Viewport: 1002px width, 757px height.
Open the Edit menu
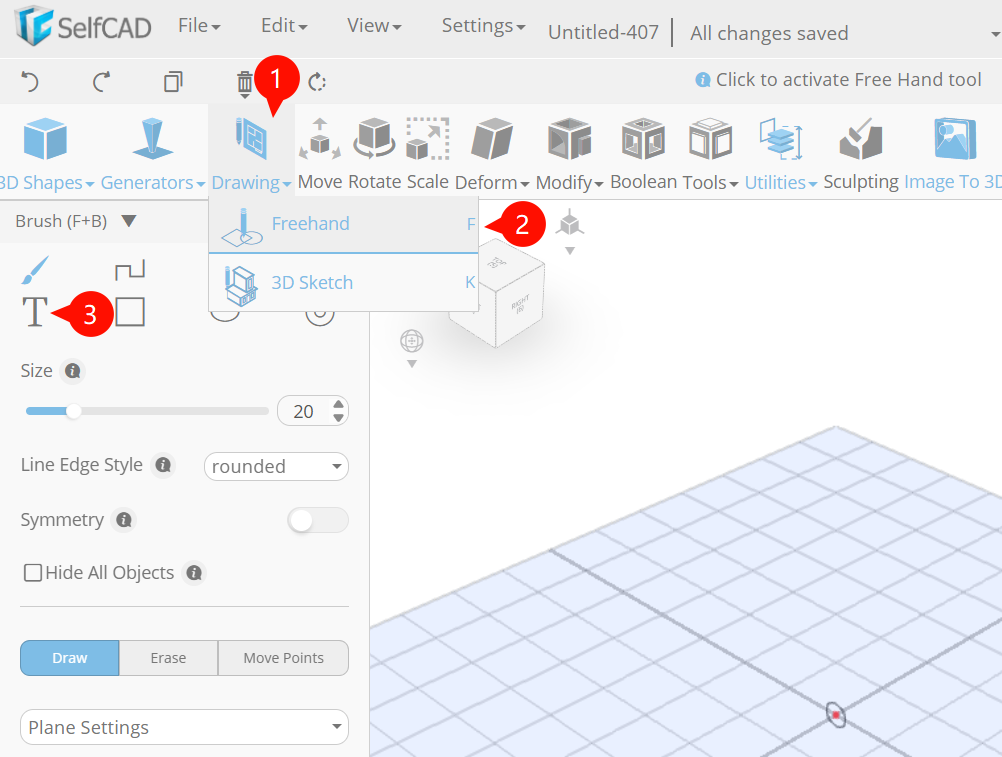(x=284, y=26)
